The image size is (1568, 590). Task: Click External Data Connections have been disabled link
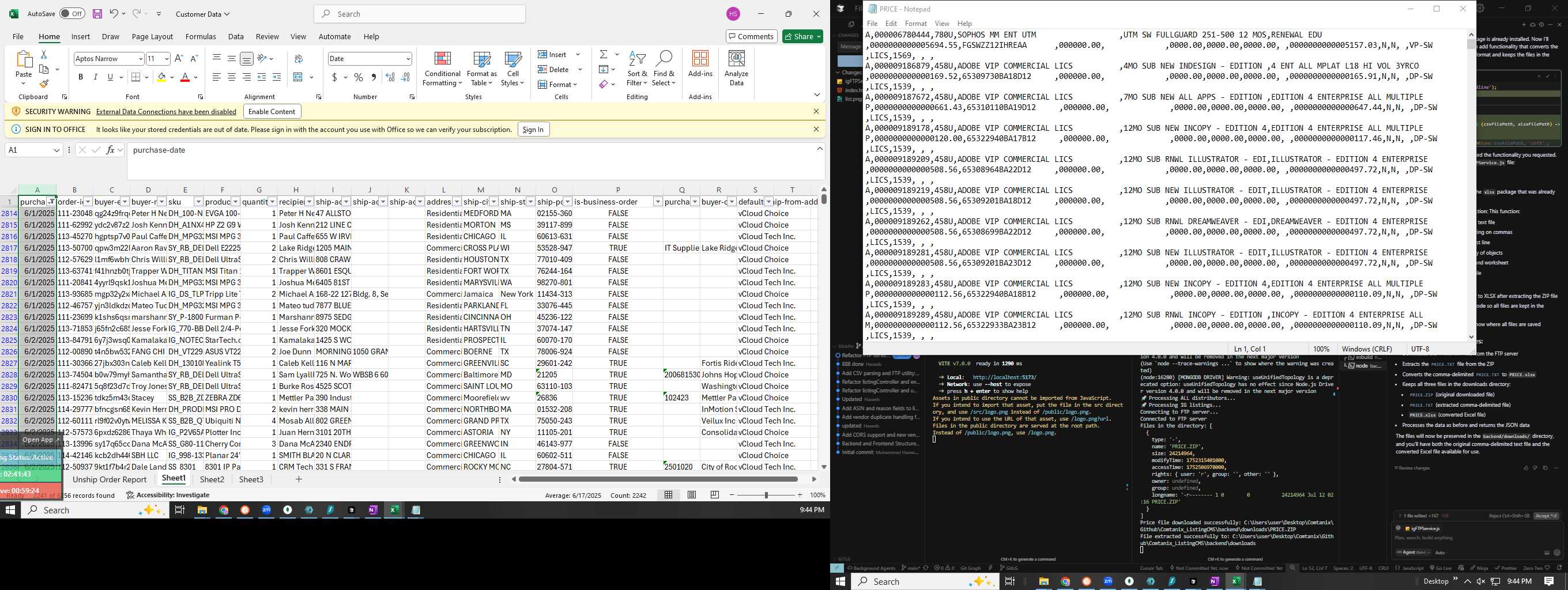[x=166, y=111]
